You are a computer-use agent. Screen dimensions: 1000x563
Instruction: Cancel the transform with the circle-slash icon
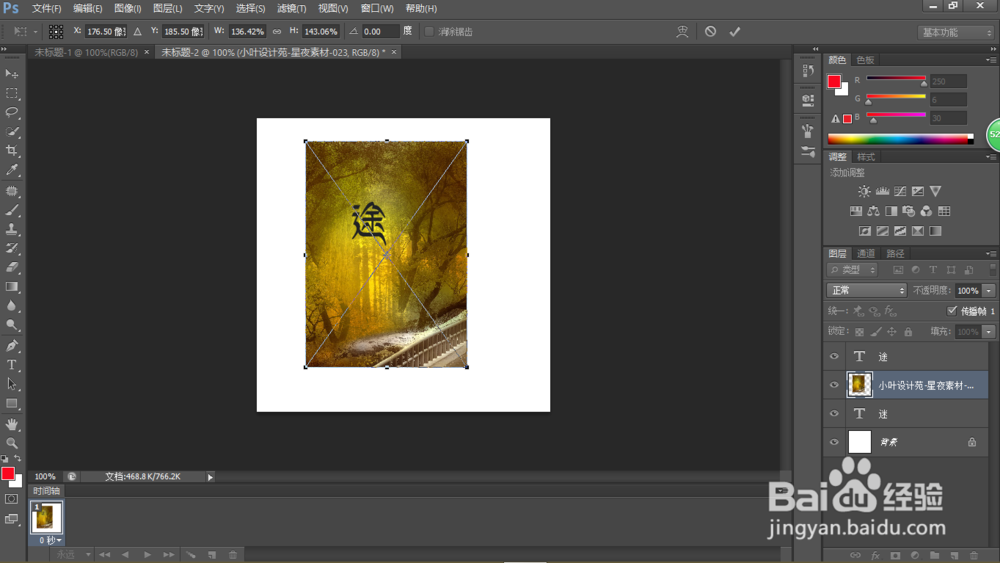pos(710,31)
